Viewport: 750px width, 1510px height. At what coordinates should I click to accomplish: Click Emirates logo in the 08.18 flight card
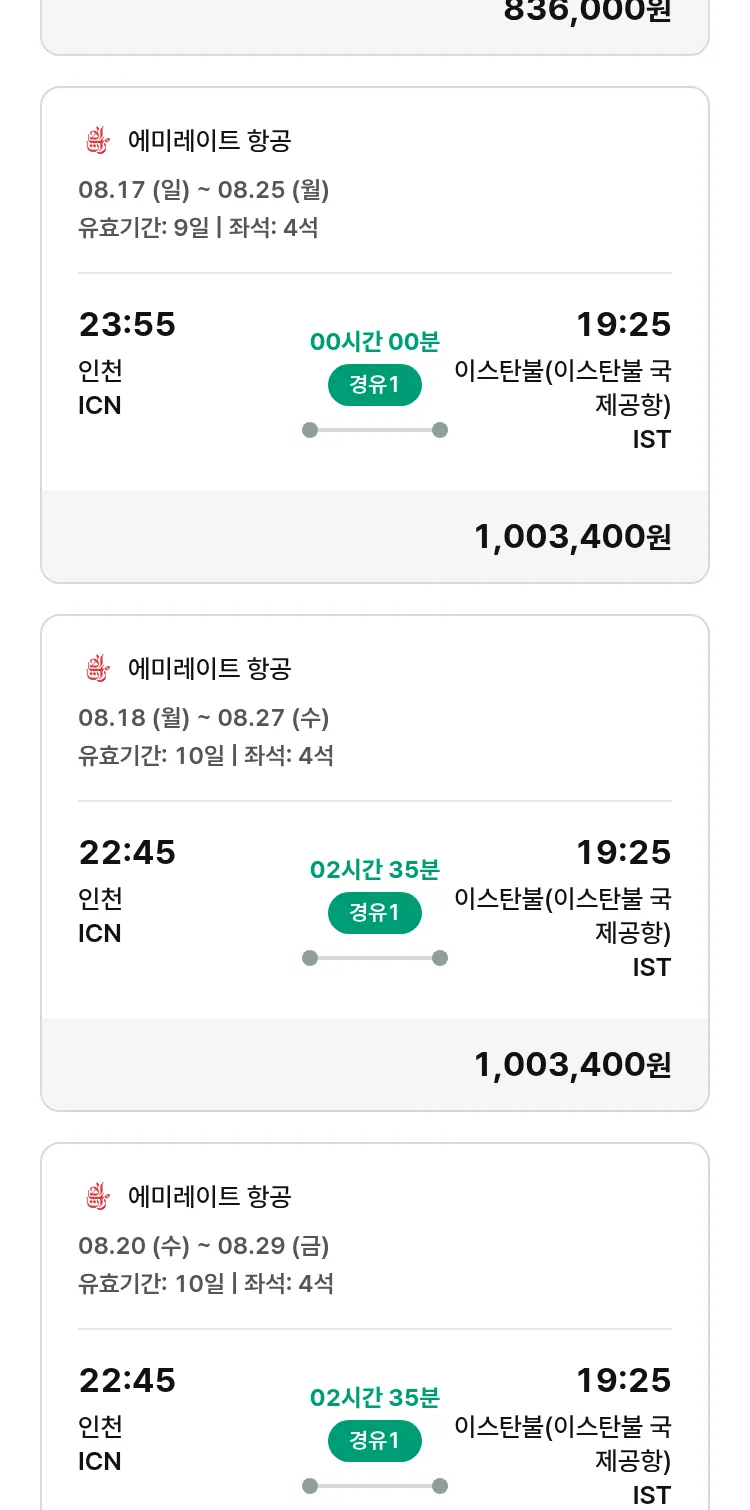(97, 669)
